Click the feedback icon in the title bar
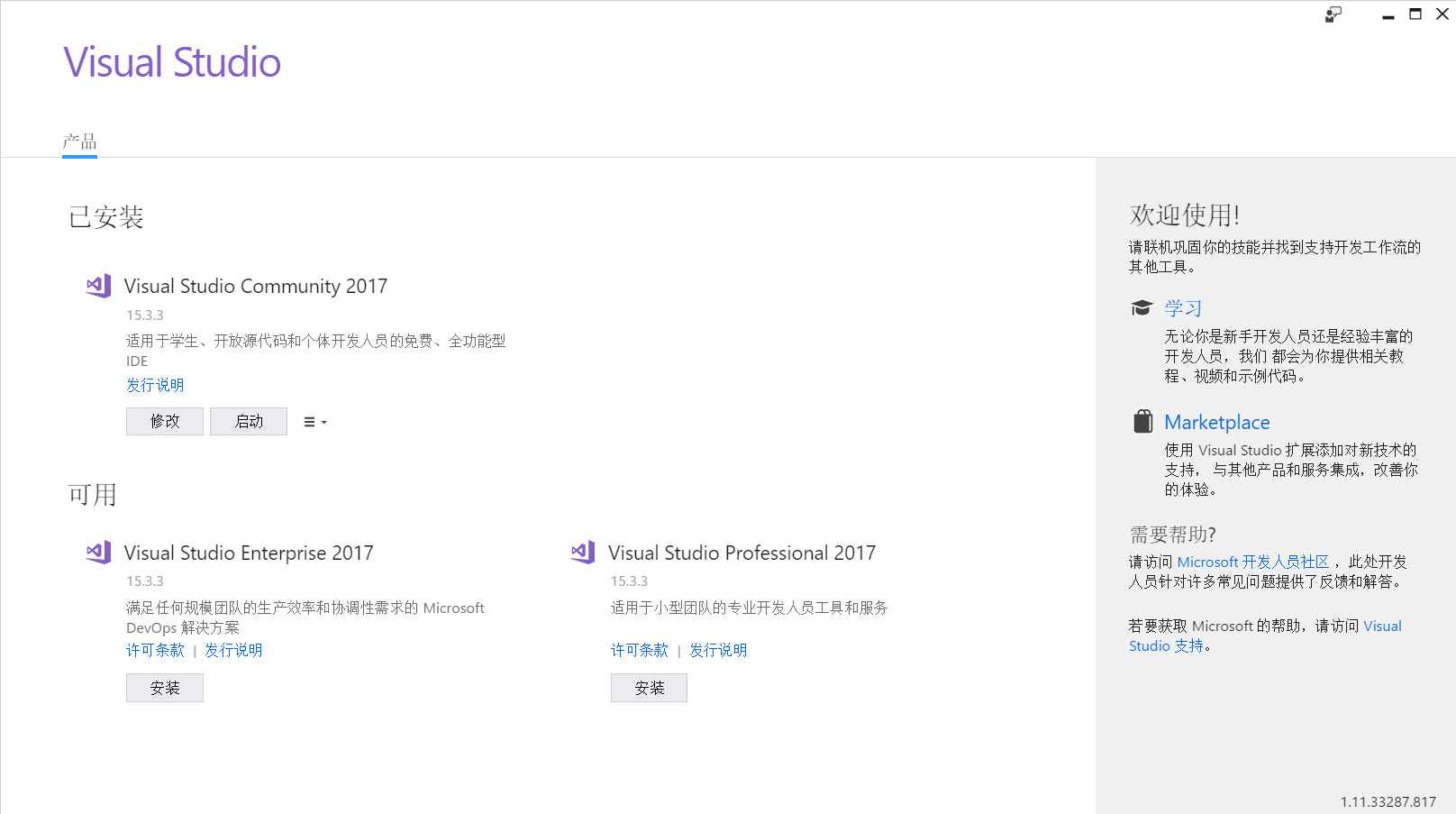 tap(1333, 14)
